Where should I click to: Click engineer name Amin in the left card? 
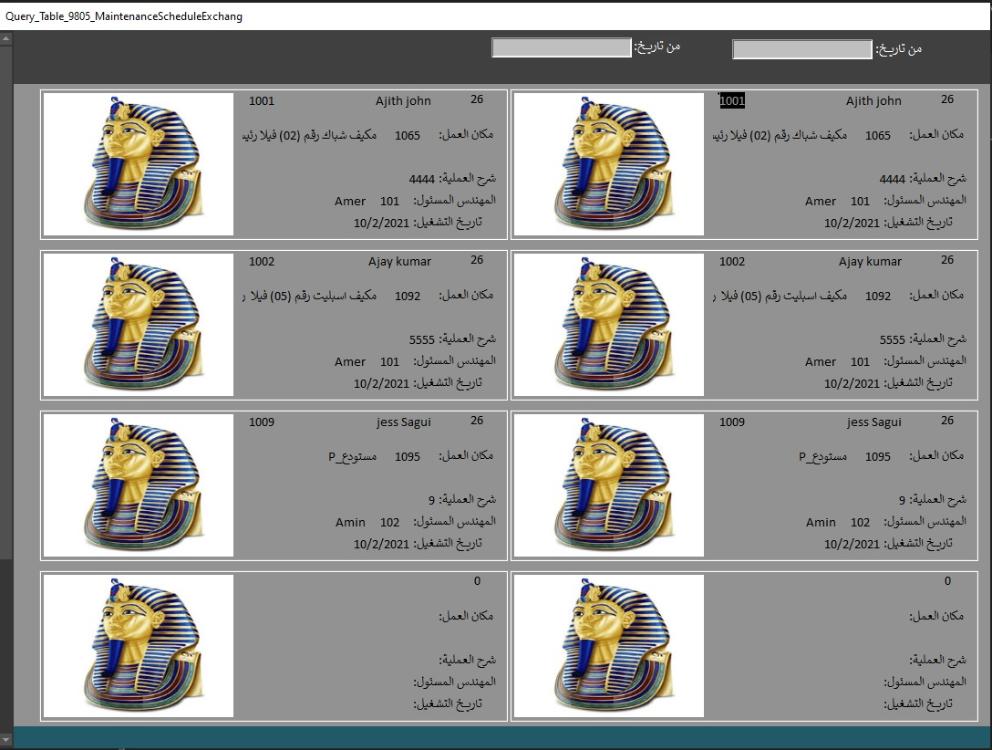click(350, 522)
